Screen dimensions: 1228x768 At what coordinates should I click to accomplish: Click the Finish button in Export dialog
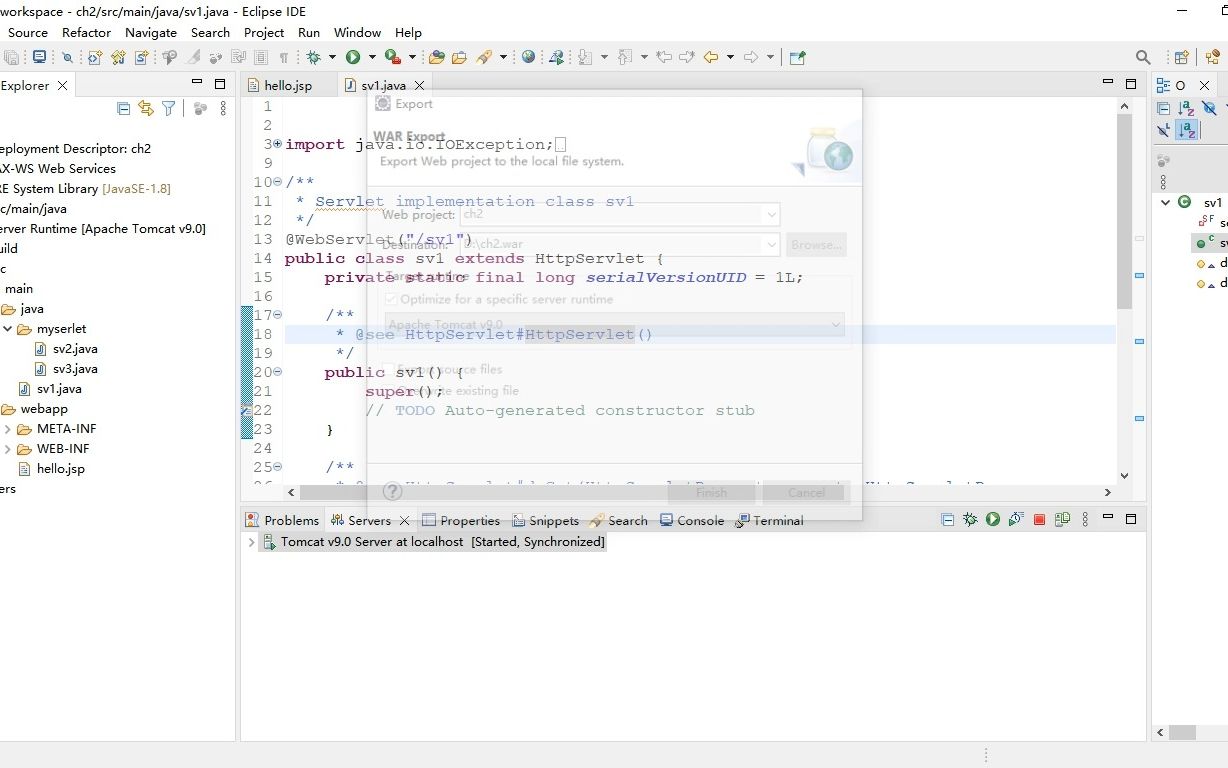(x=712, y=492)
